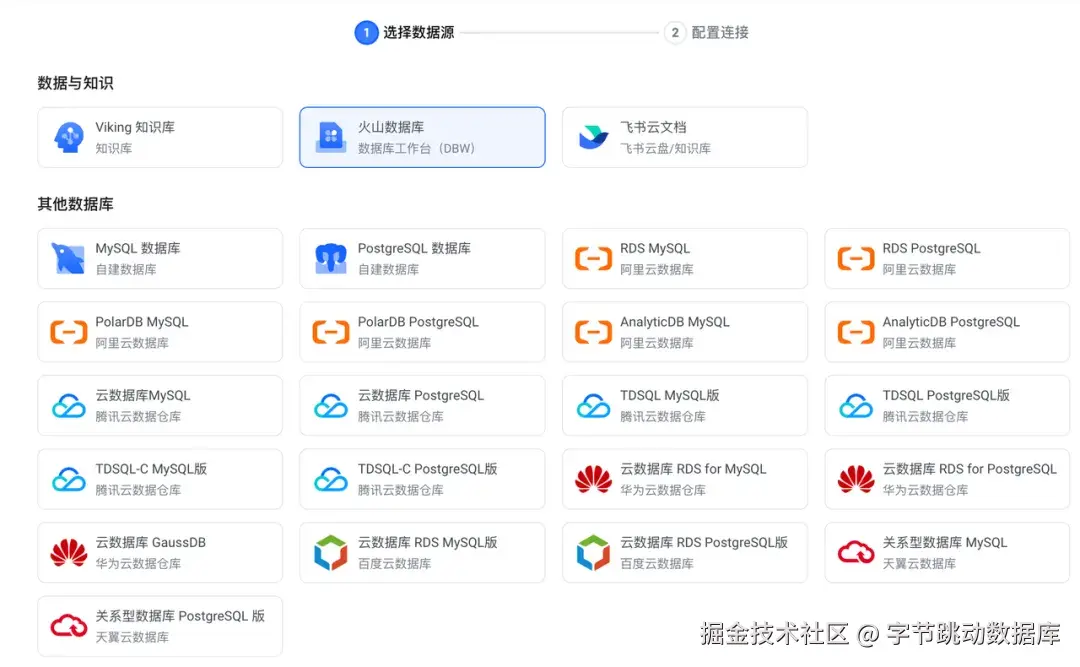Click the text '关系型数据库 MySQL'
The width and height of the screenshot is (1080, 667).
[945, 542]
